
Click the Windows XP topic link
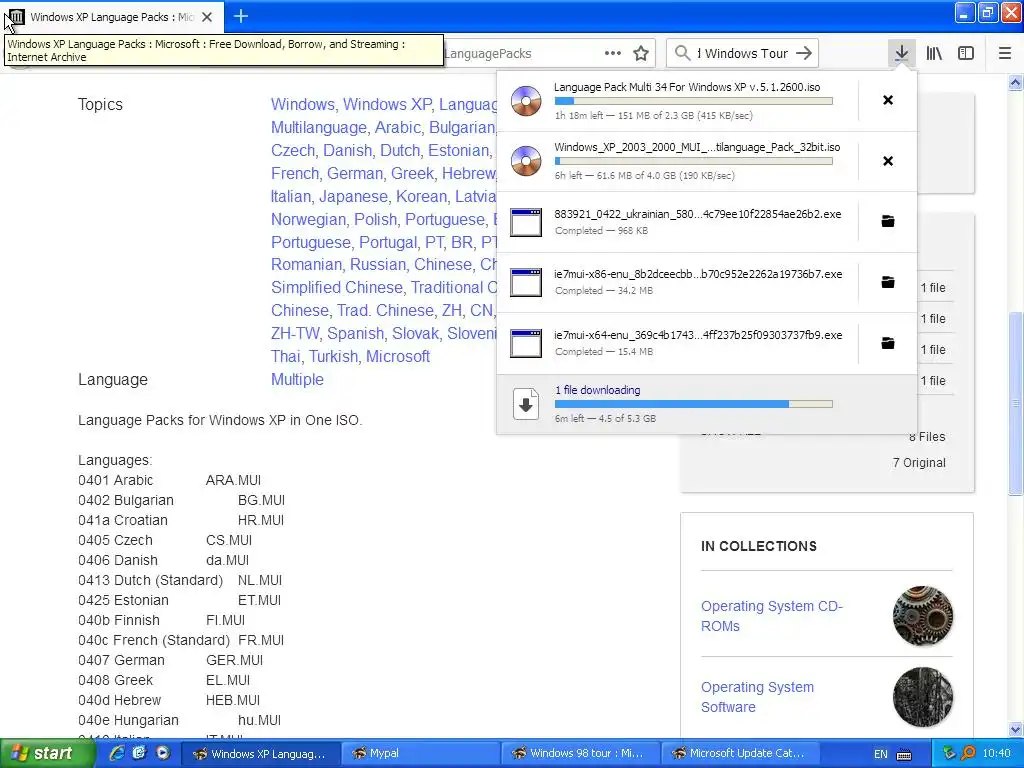tap(387, 104)
